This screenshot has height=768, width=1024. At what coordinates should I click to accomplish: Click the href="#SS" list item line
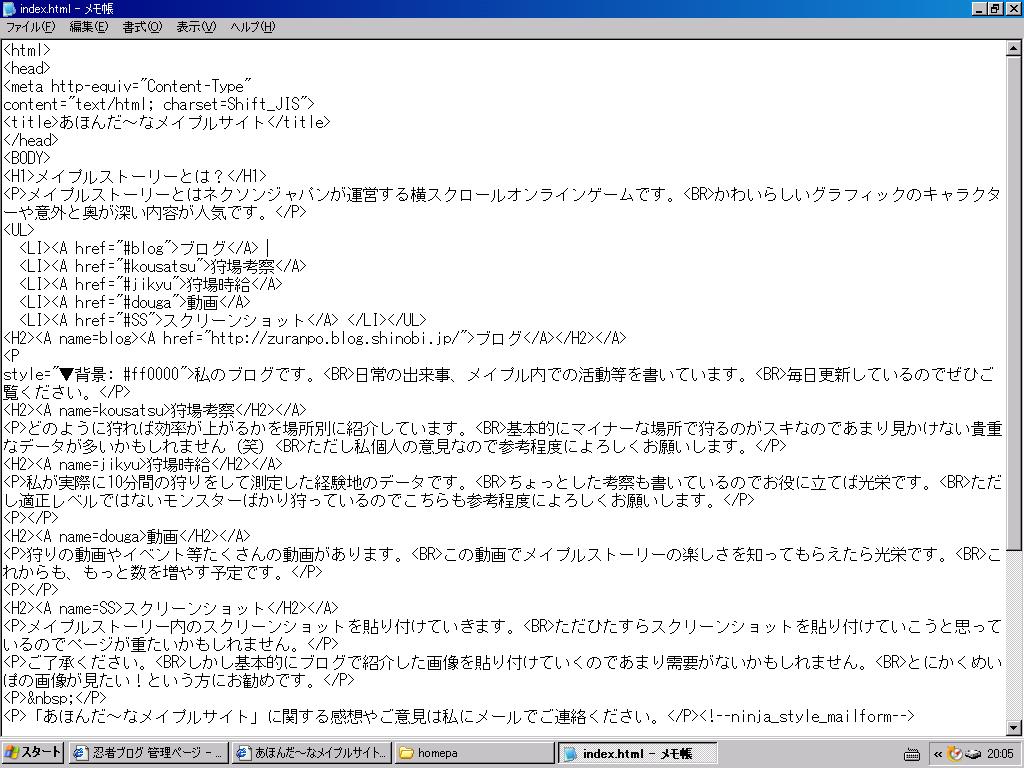click(223, 320)
